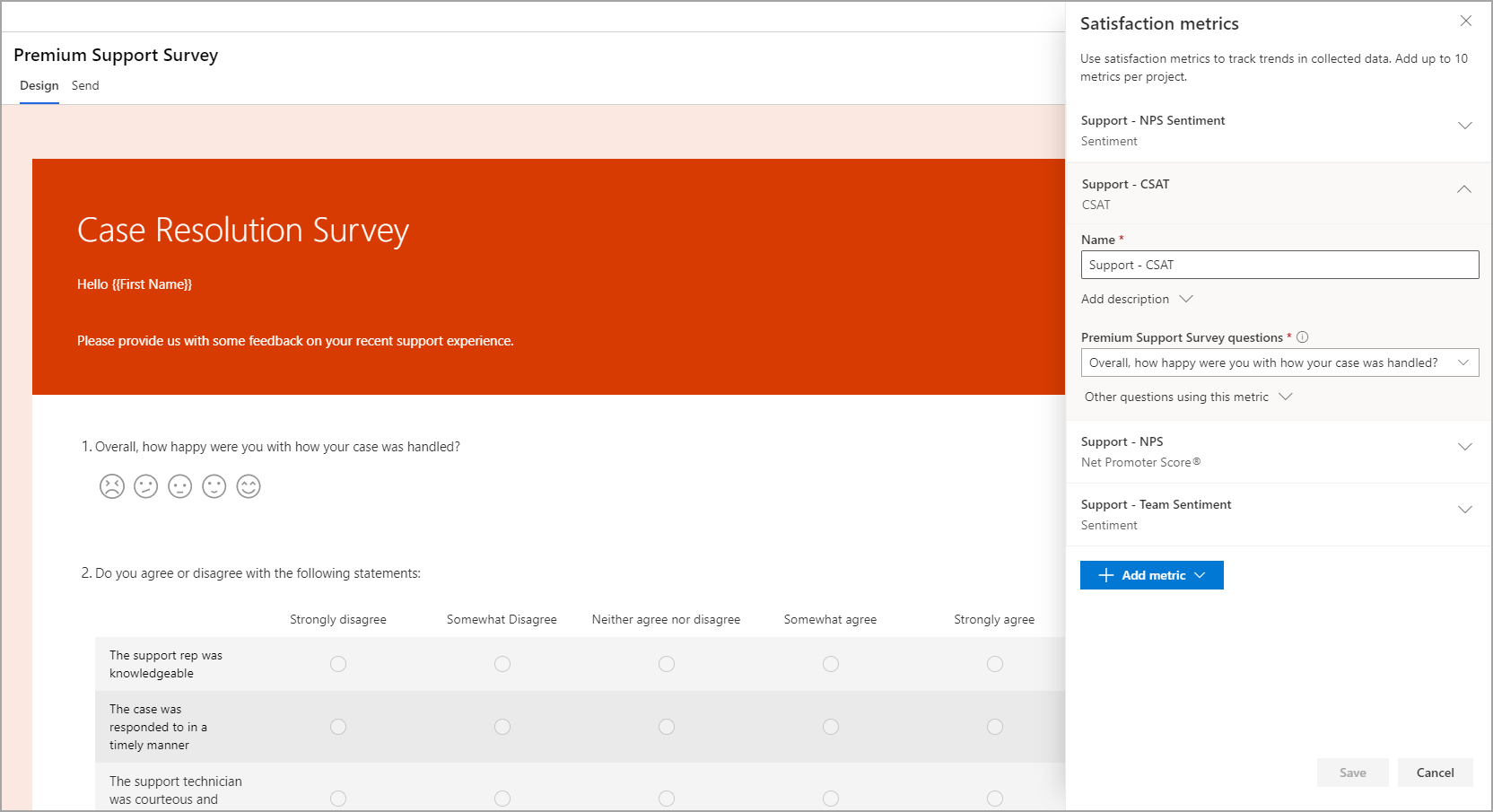This screenshot has width=1493, height=812.
Task: Select Neither agree nor disagree for rep knowledgeable
Action: pos(667,664)
